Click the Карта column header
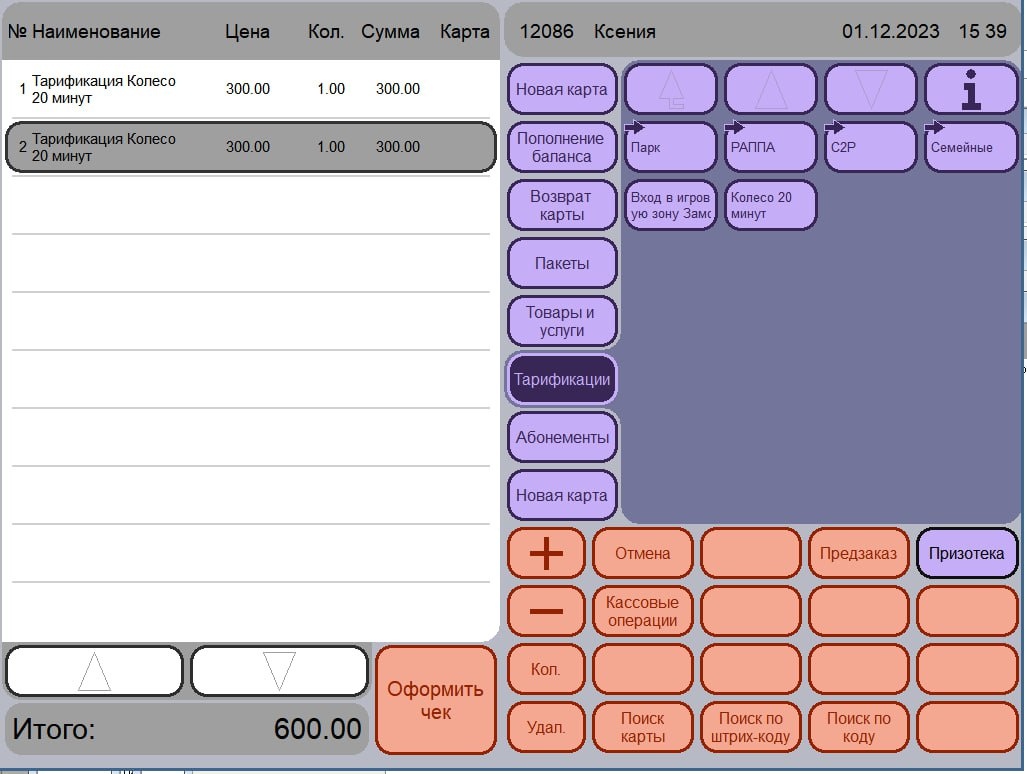 point(464,31)
